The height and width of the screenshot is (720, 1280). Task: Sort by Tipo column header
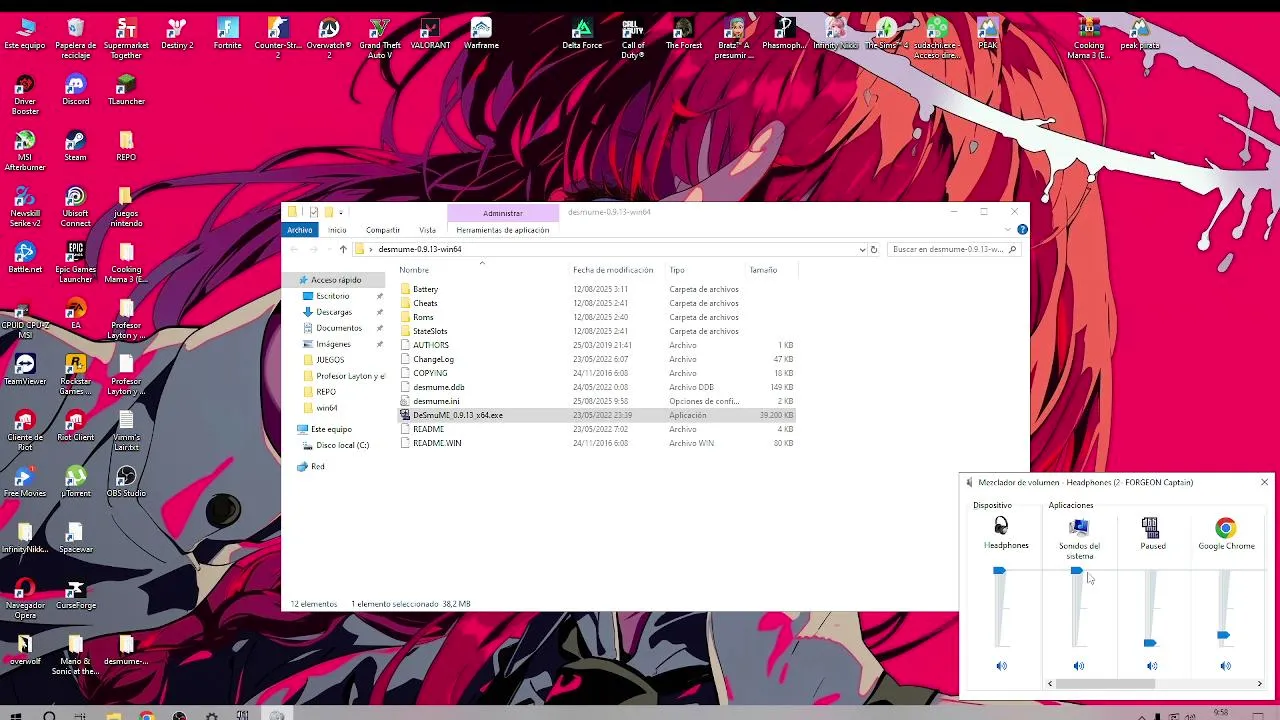[677, 270]
